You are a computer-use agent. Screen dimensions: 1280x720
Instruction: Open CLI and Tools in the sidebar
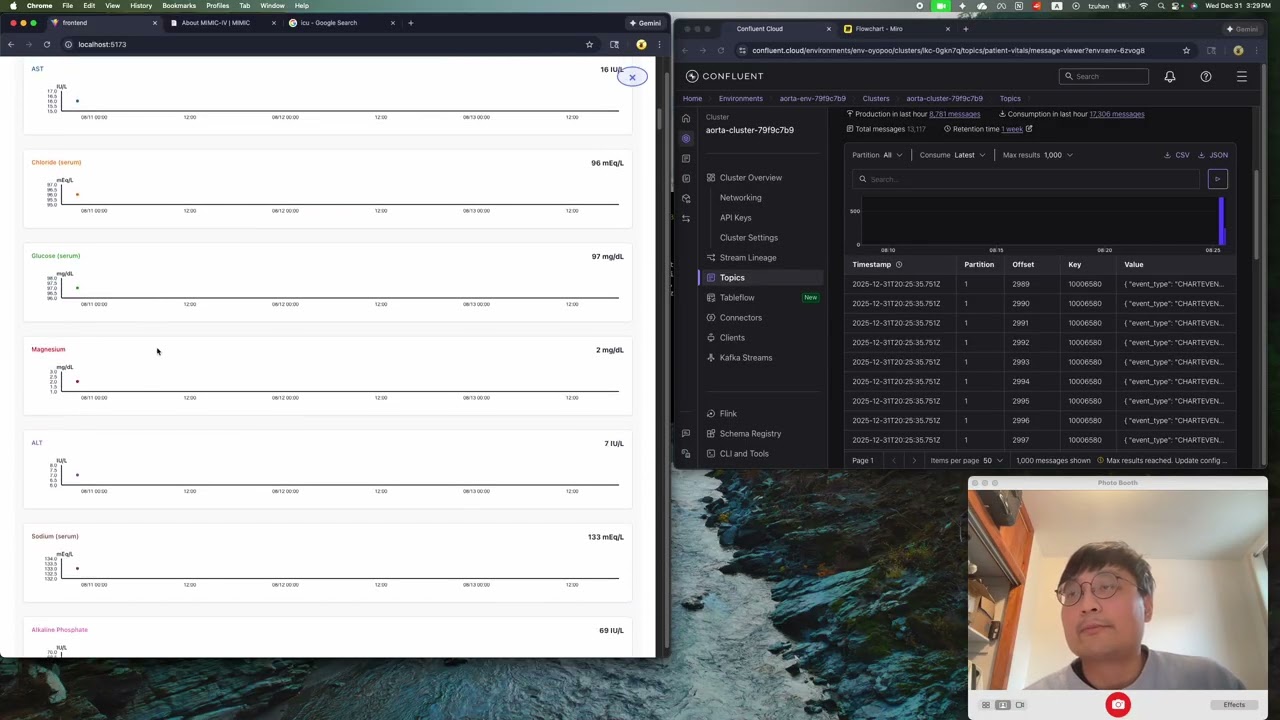(x=744, y=454)
